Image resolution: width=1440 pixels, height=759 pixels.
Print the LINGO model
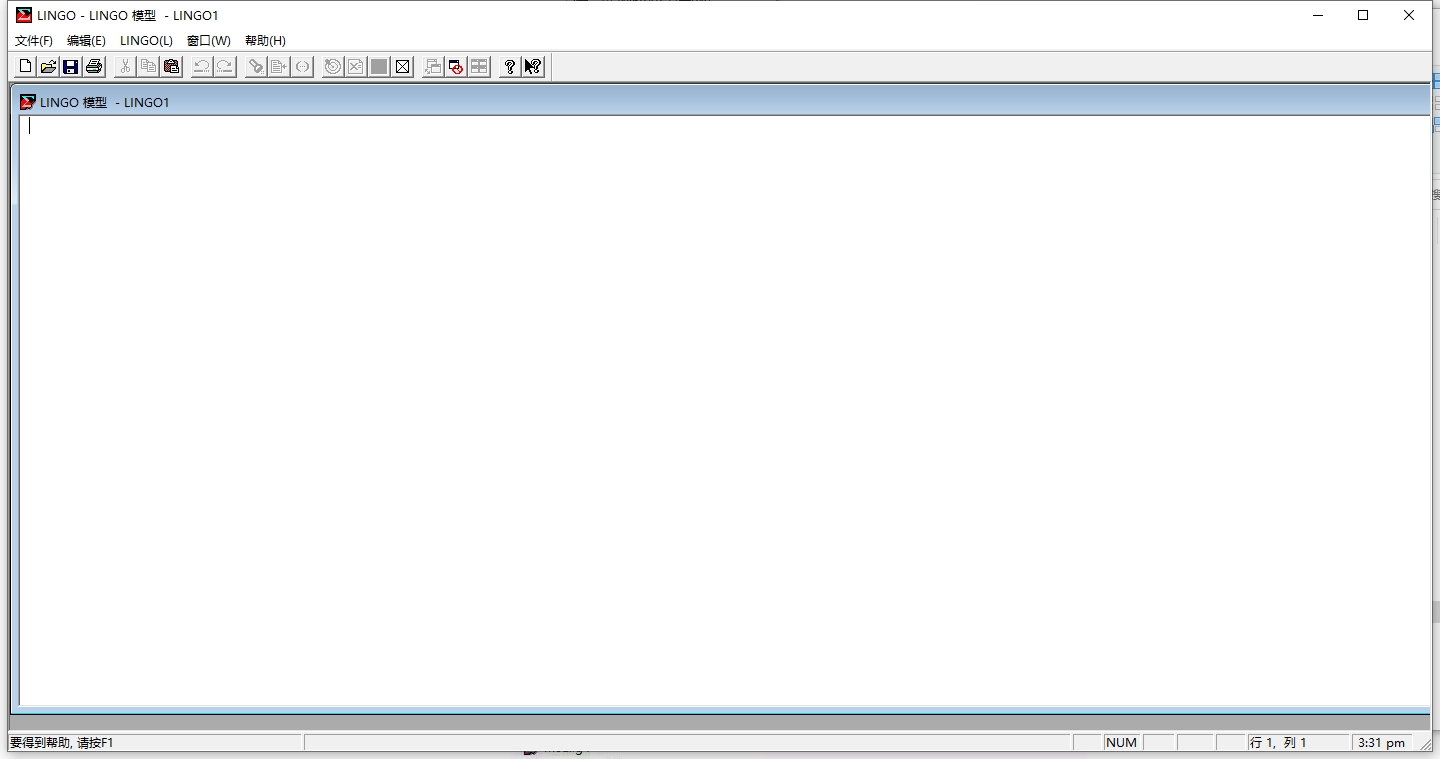94,67
